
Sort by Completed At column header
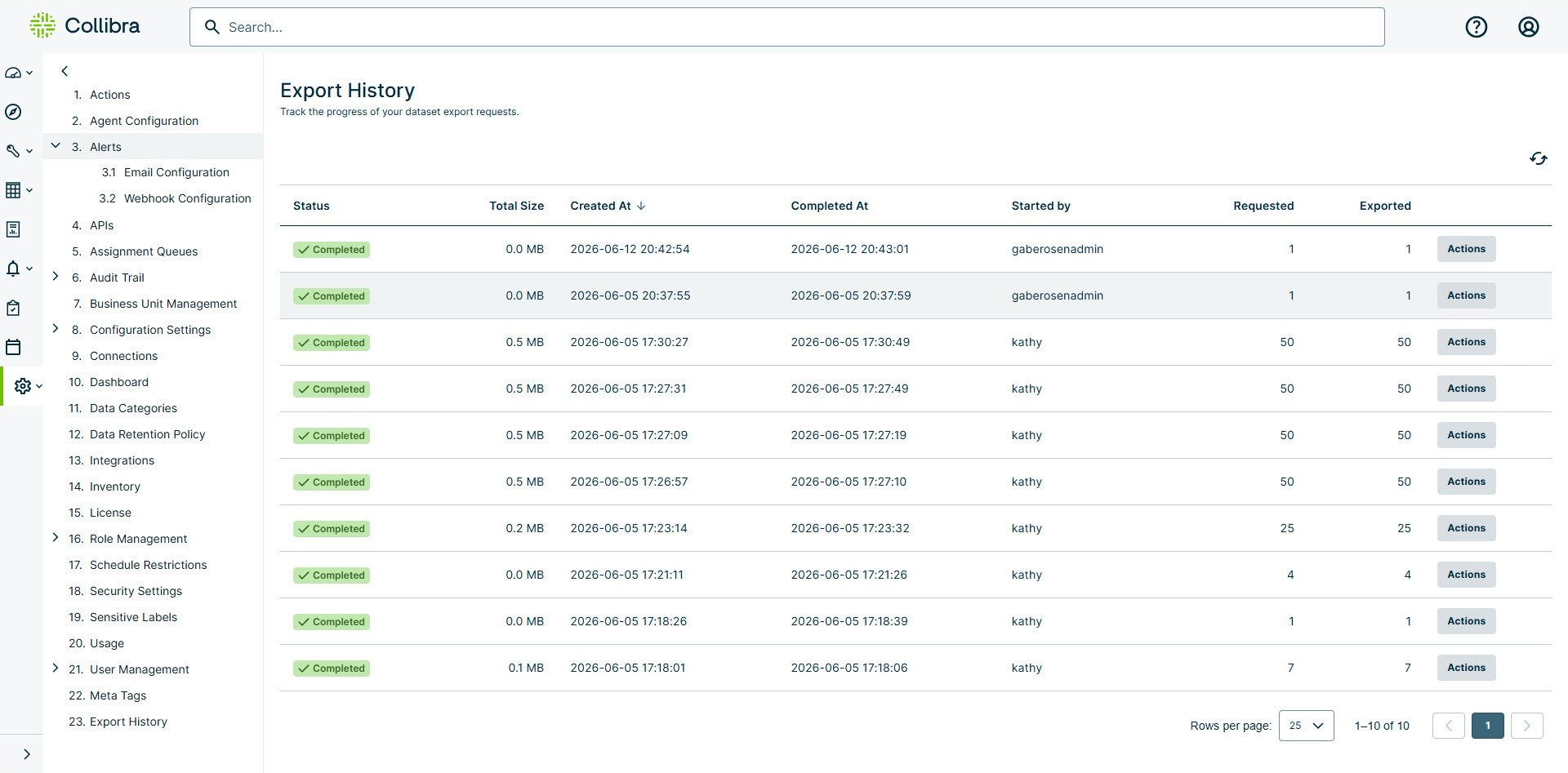(x=829, y=206)
